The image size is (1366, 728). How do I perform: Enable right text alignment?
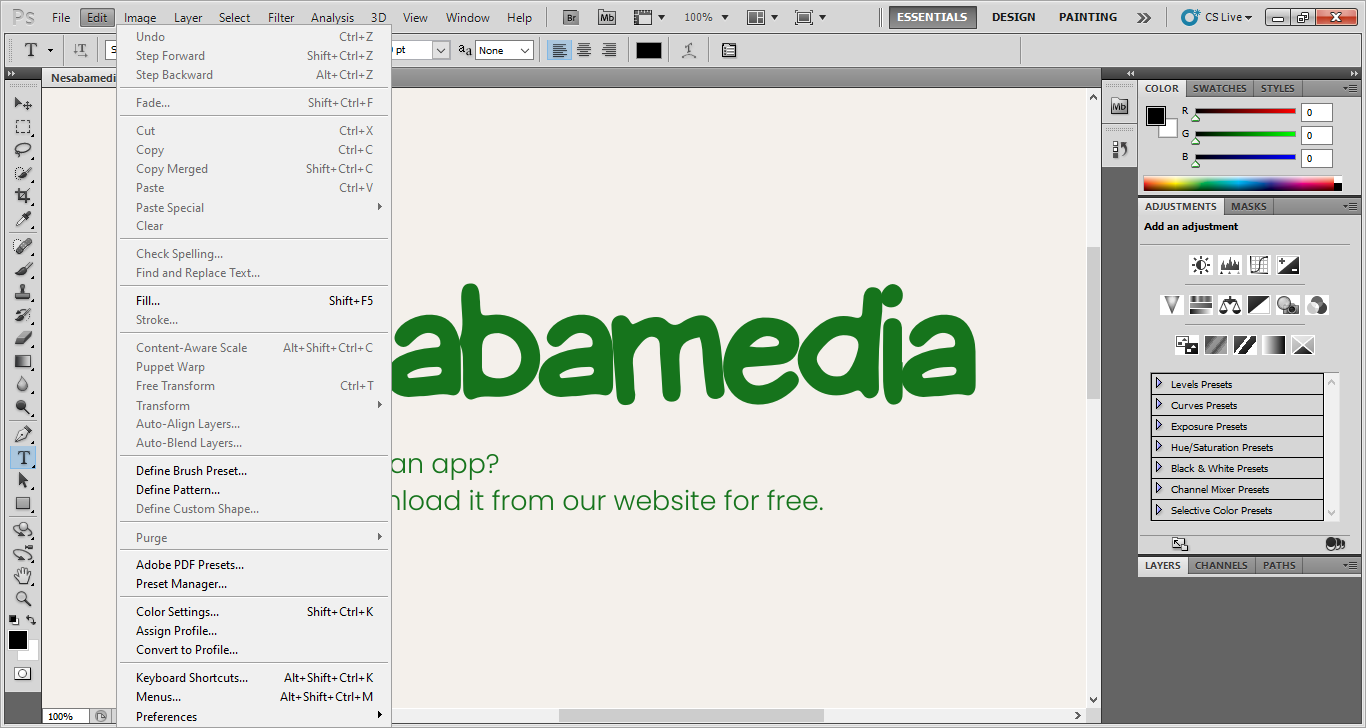click(x=609, y=50)
